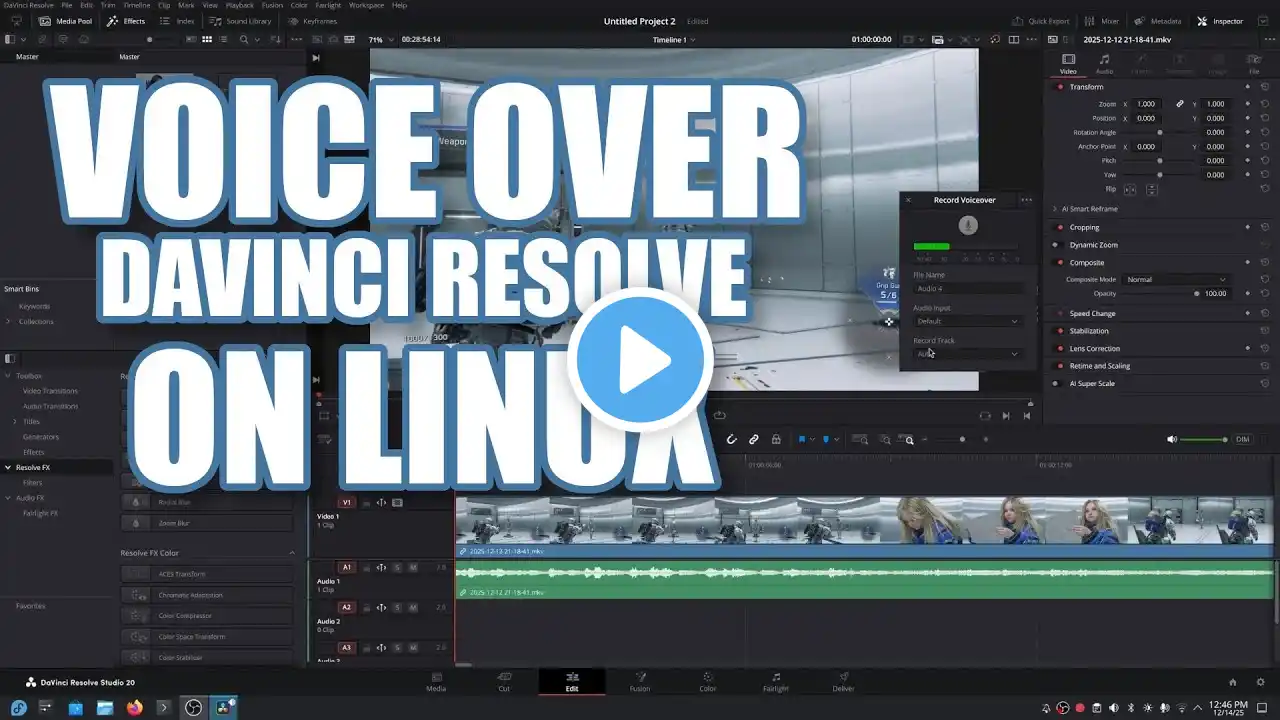1280x720 pixels.
Task: Reset the Transform section
Action: coord(1265,87)
